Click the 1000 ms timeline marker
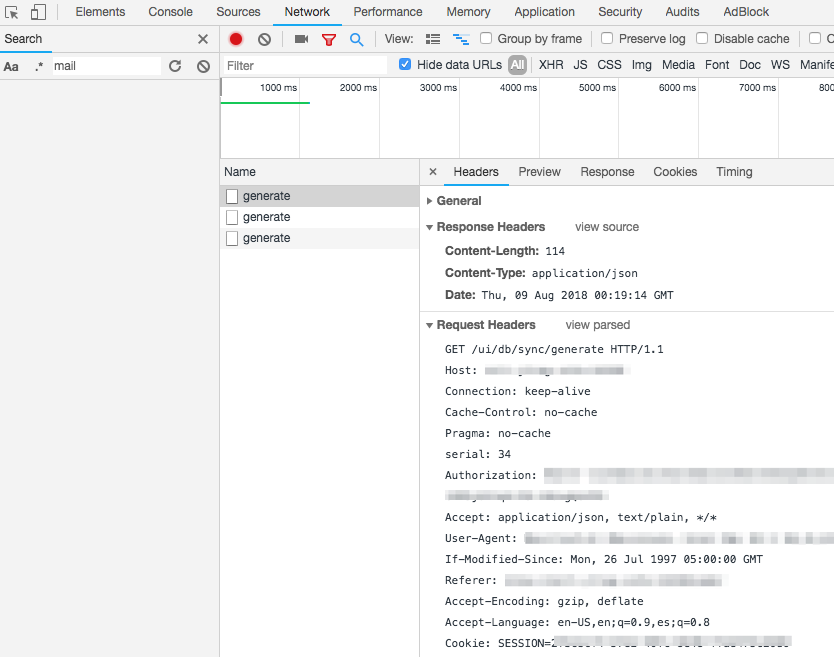The height and width of the screenshot is (657, 834). pyautogui.click(x=278, y=88)
